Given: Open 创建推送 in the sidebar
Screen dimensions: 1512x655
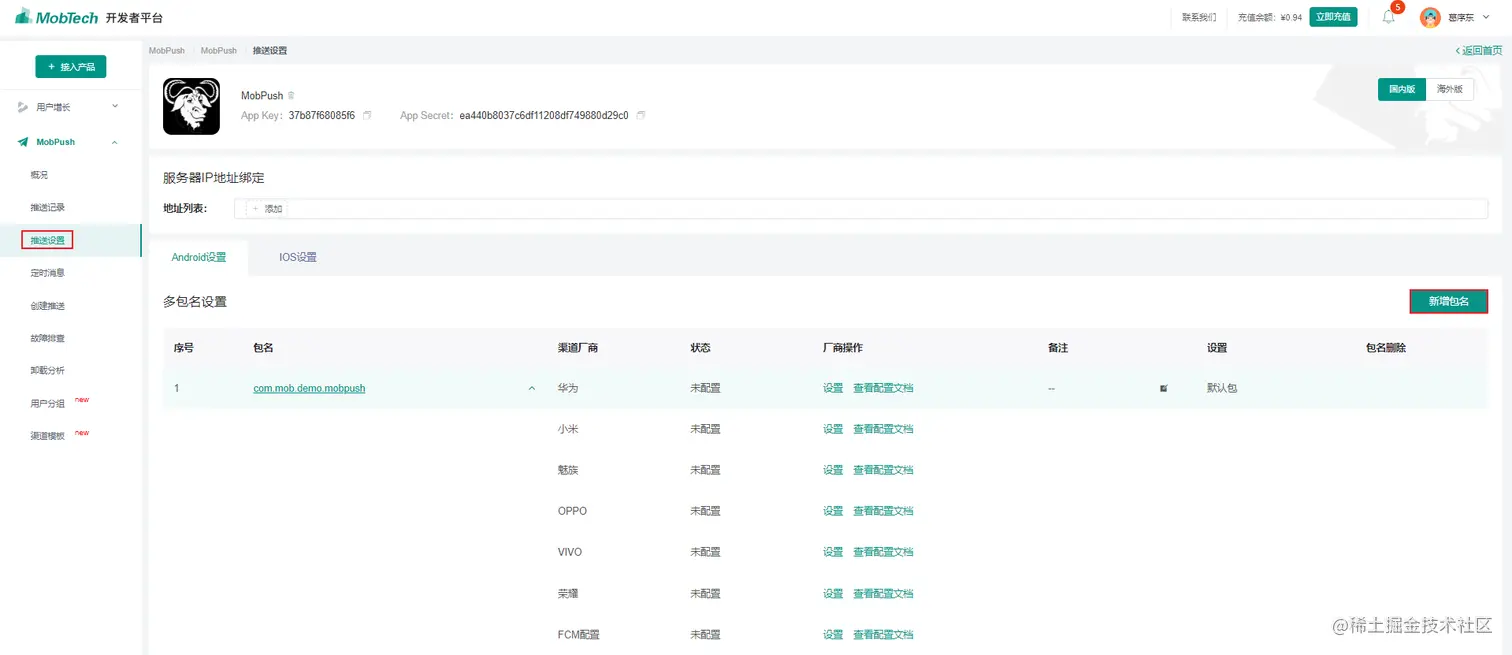Looking at the screenshot, I should pyautogui.click(x=47, y=305).
